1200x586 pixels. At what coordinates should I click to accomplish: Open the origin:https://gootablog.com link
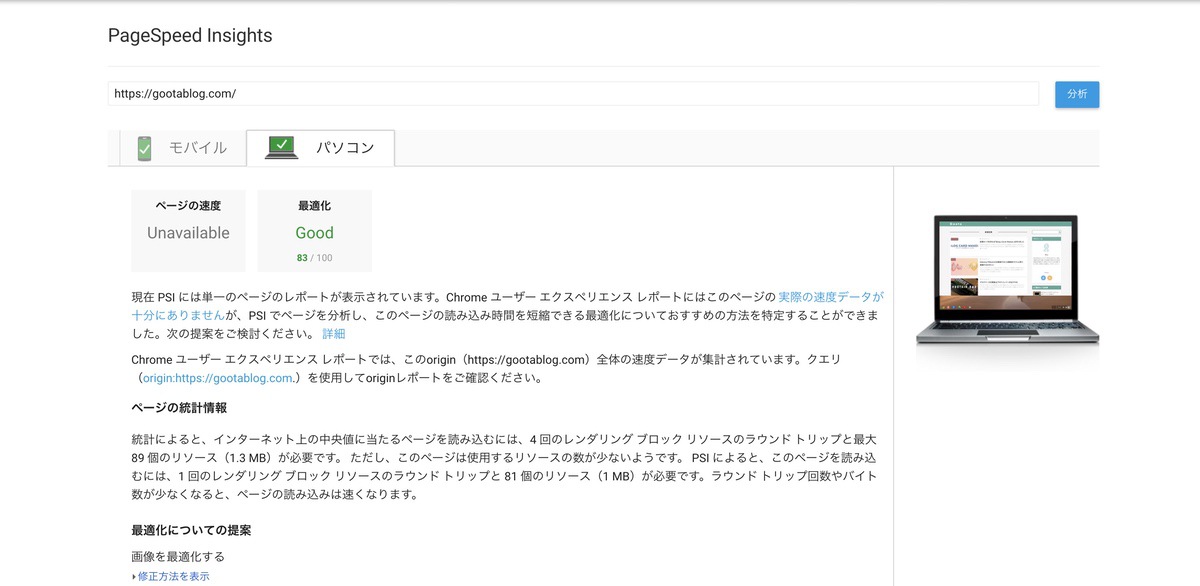click(x=218, y=378)
